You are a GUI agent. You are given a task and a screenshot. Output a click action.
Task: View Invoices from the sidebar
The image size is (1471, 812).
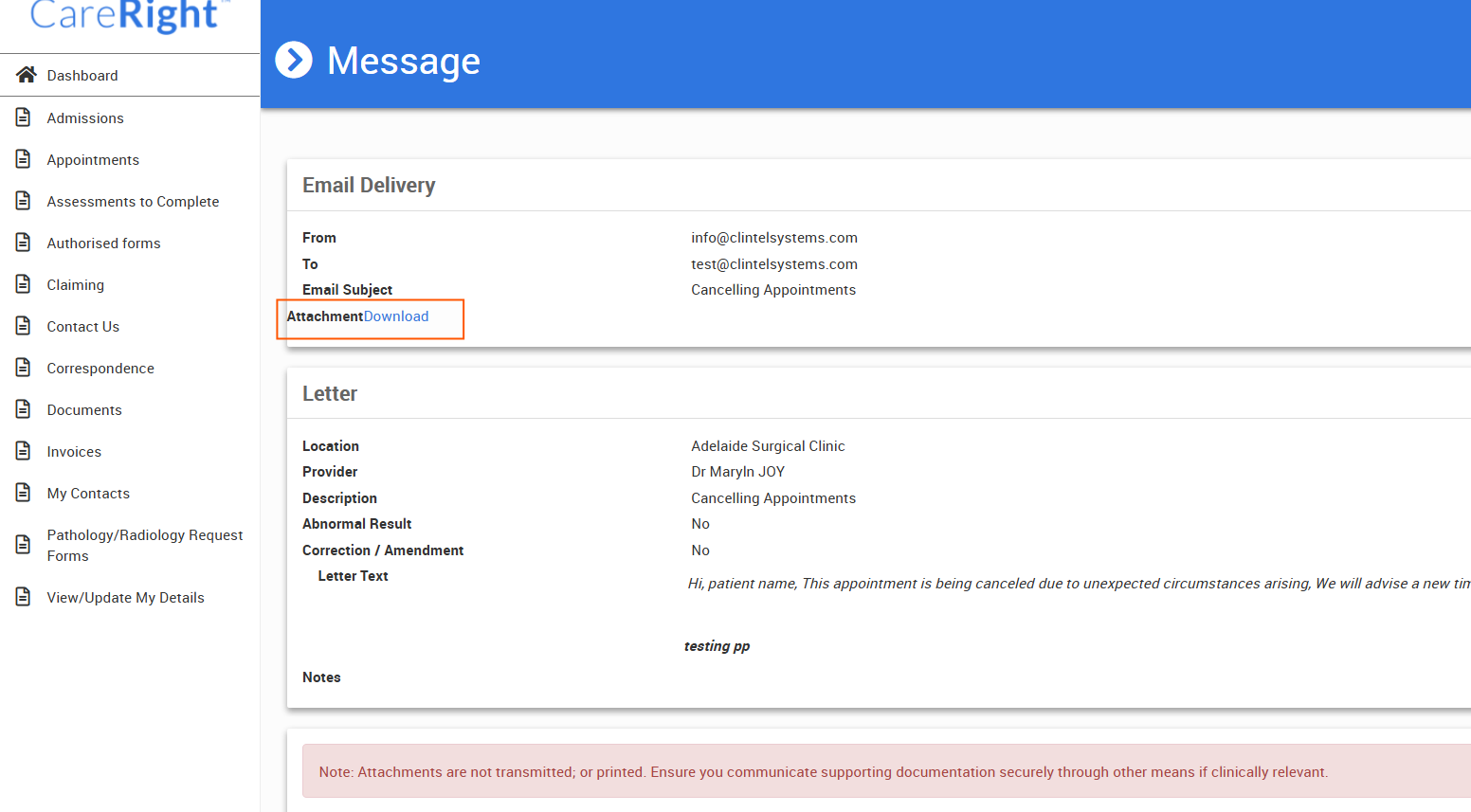tap(74, 452)
